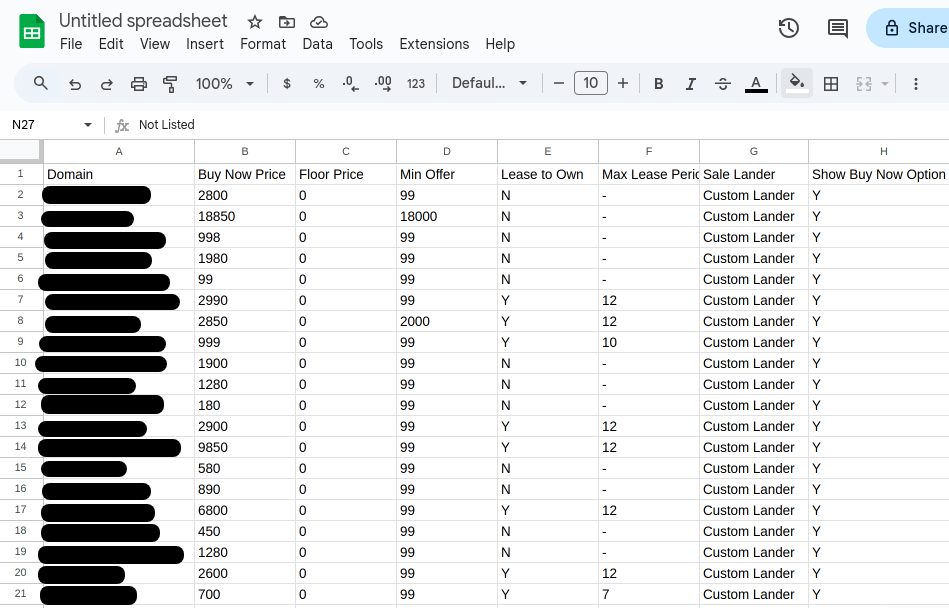Increase decimal places for selection
949x608 pixels.
pyautogui.click(x=382, y=84)
